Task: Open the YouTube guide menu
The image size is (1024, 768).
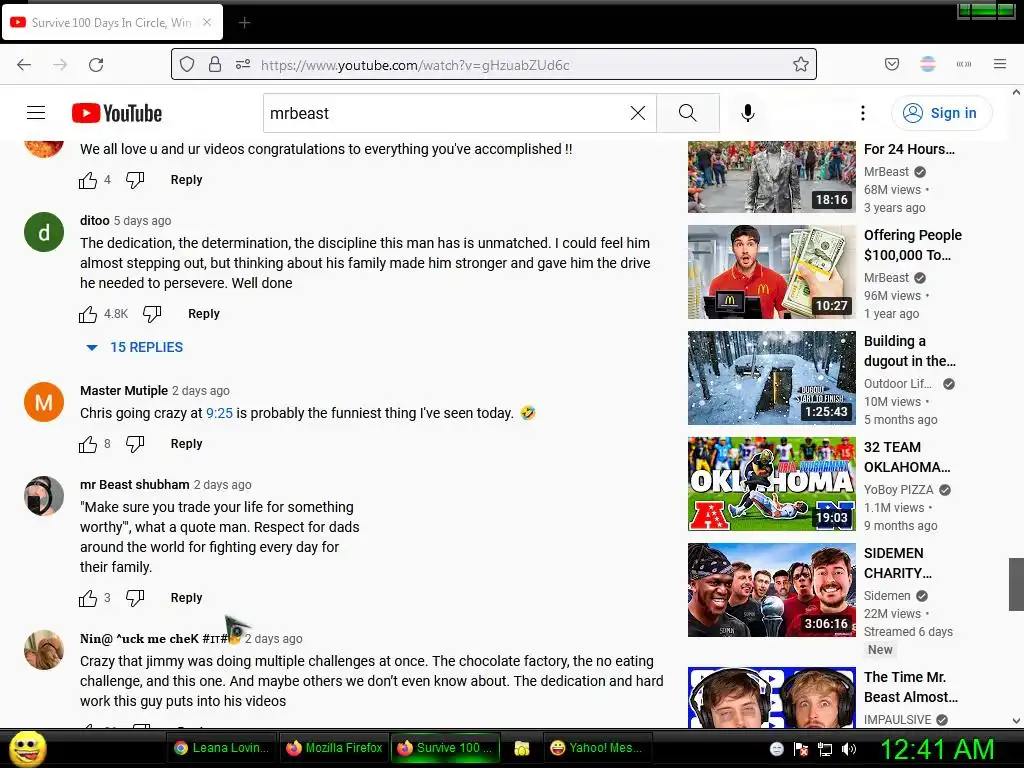Action: click(36, 113)
